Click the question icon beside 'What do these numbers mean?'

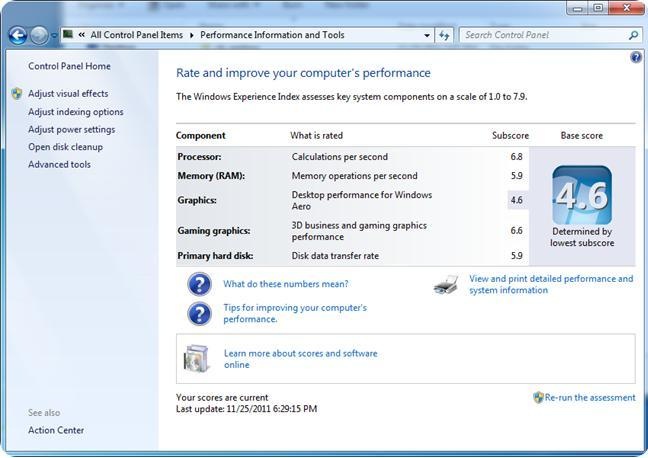coord(200,284)
